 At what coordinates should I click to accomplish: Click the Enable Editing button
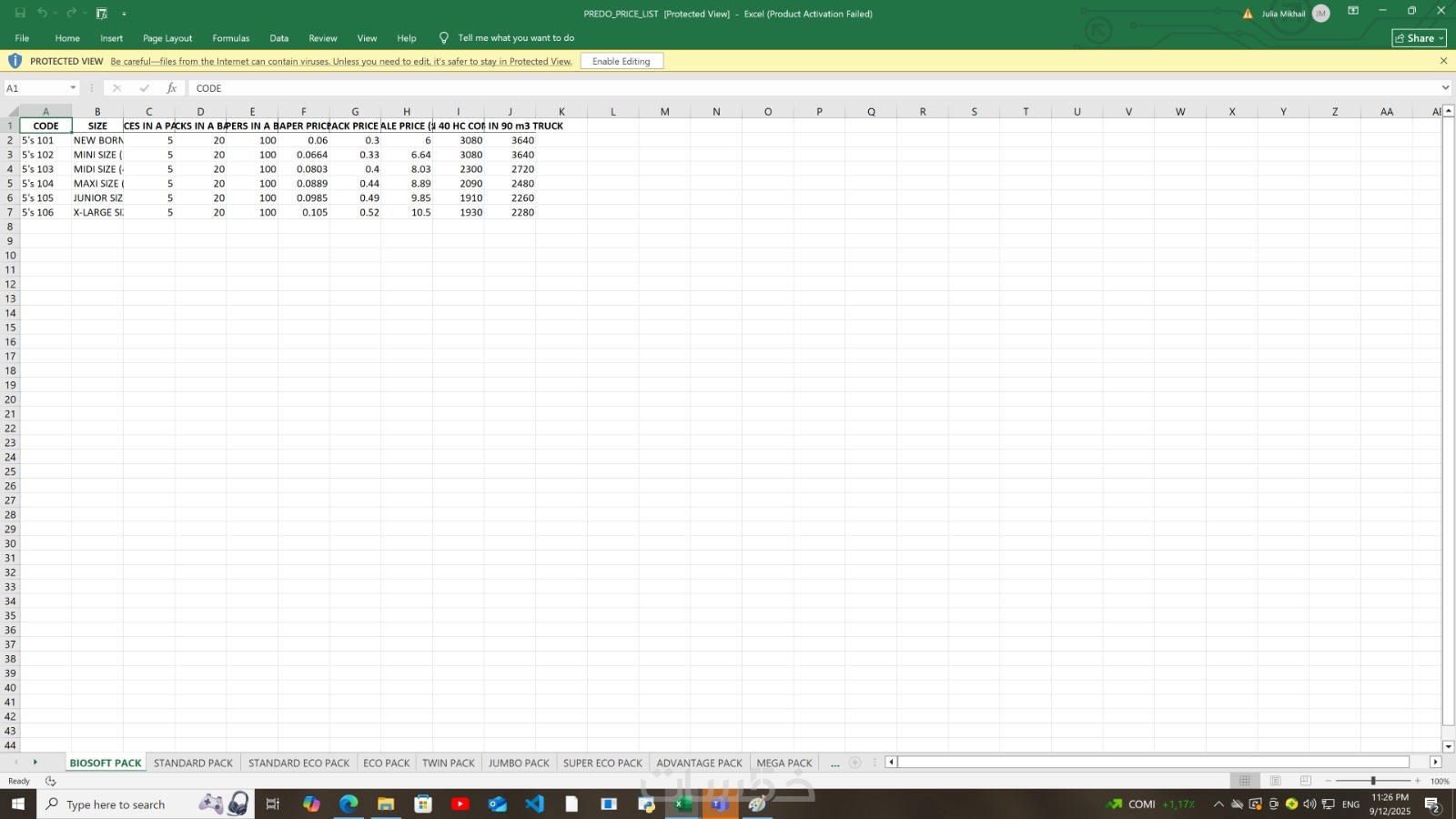tap(622, 61)
